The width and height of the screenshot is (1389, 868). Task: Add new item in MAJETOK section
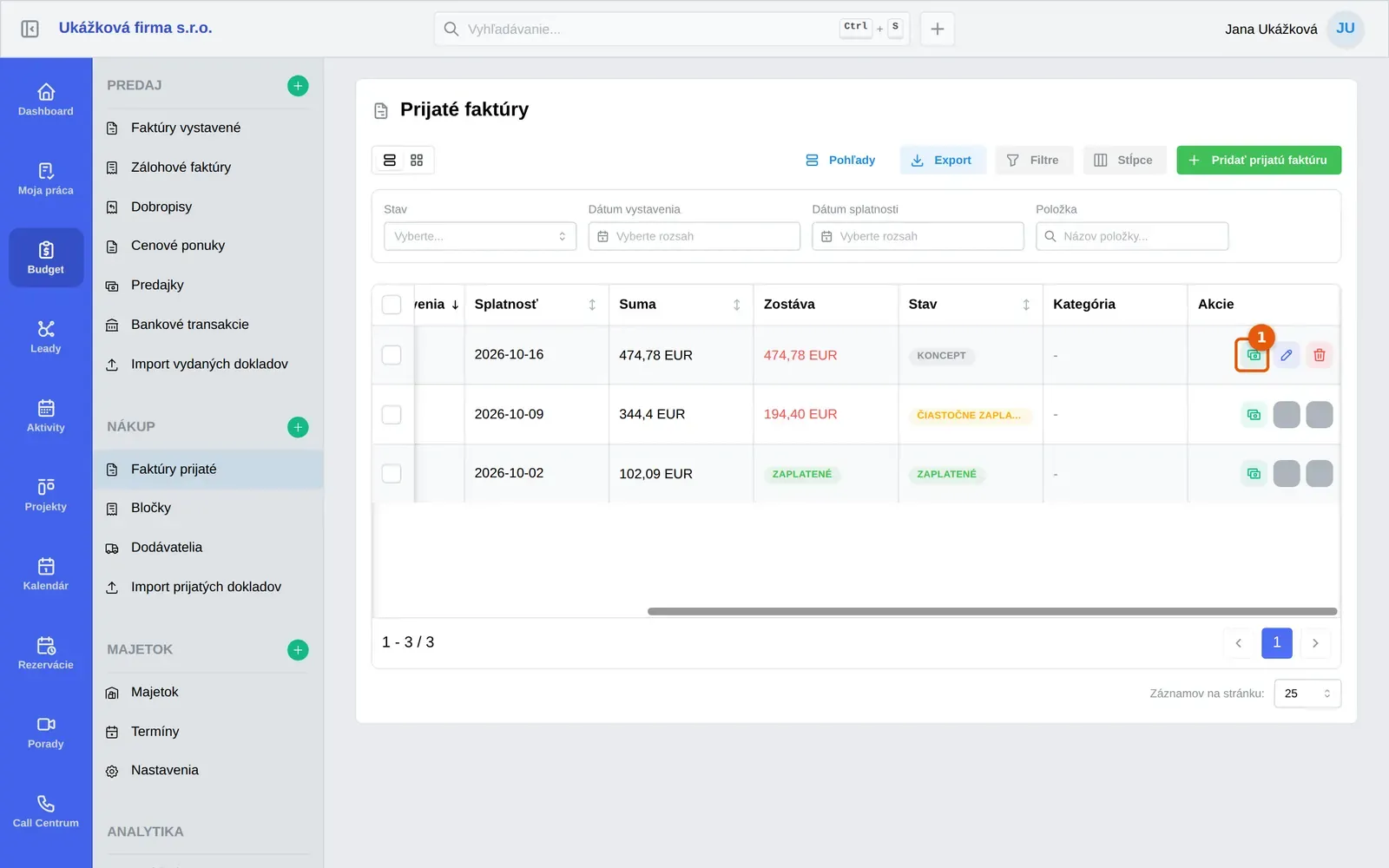pos(298,649)
